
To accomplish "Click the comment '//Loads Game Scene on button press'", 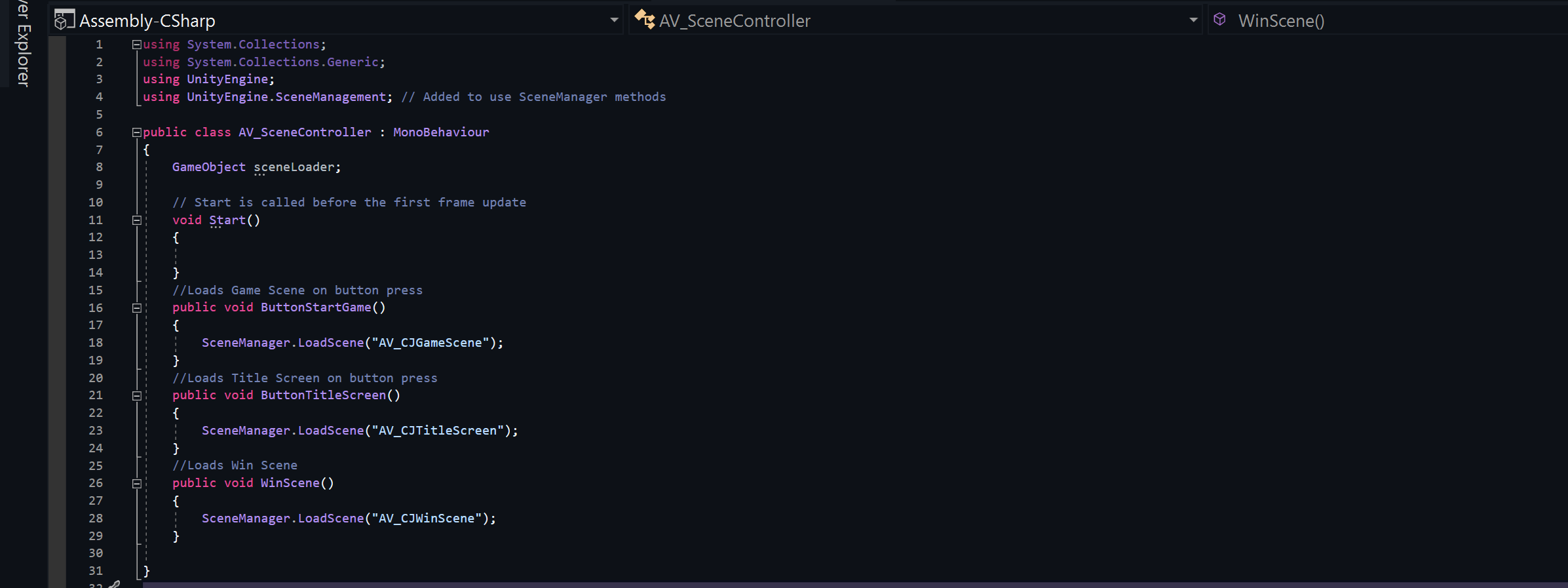I will 297,290.
